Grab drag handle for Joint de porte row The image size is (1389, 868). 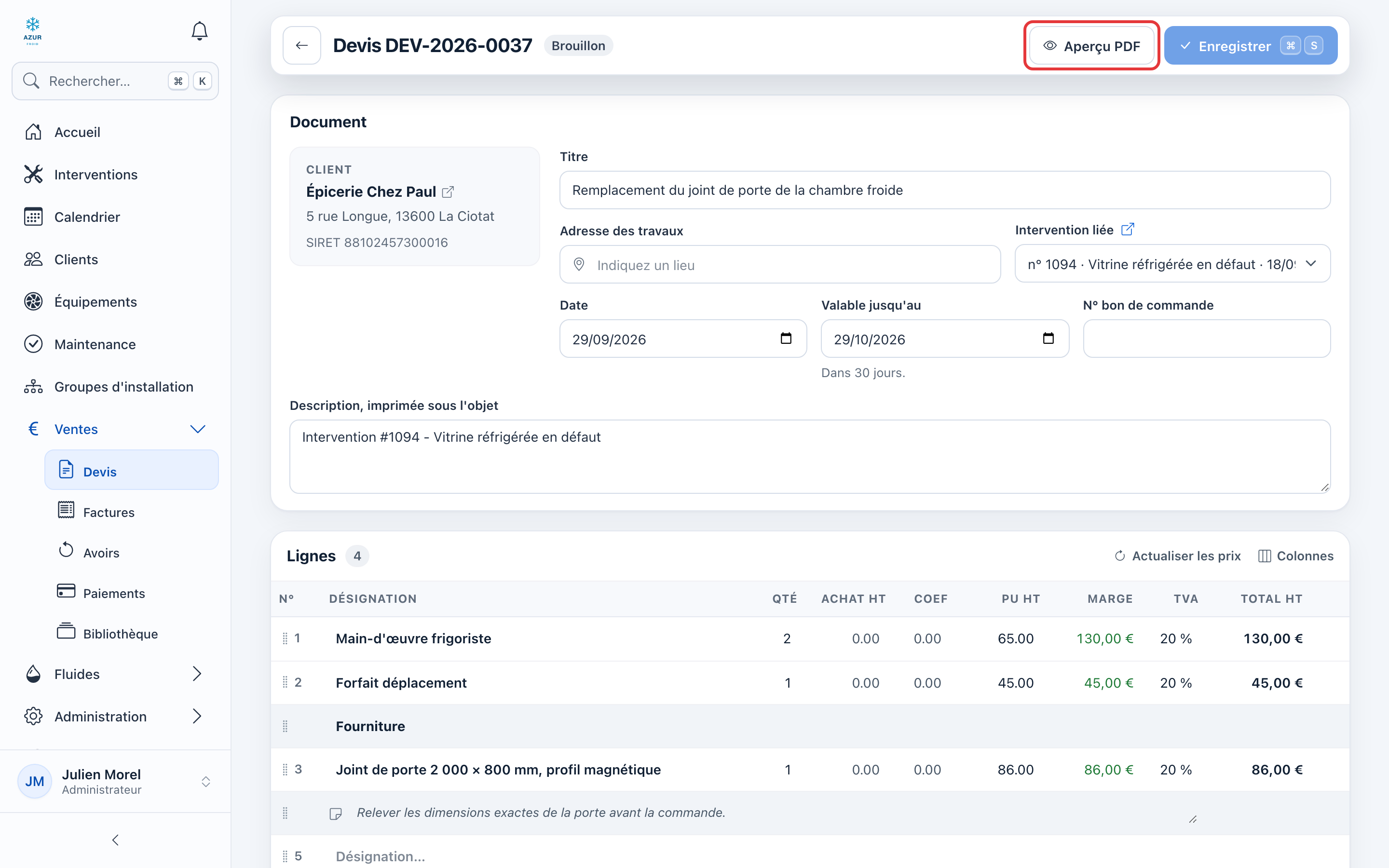tap(285, 769)
